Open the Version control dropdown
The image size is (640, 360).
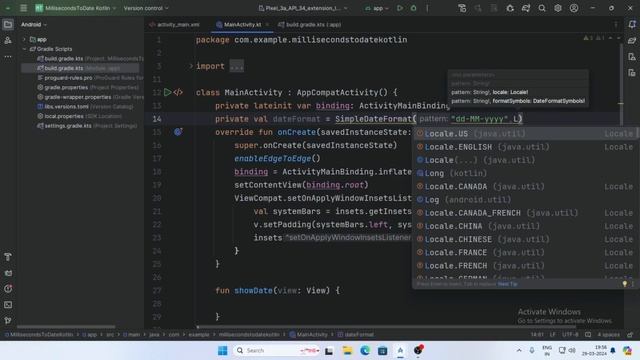146,8
